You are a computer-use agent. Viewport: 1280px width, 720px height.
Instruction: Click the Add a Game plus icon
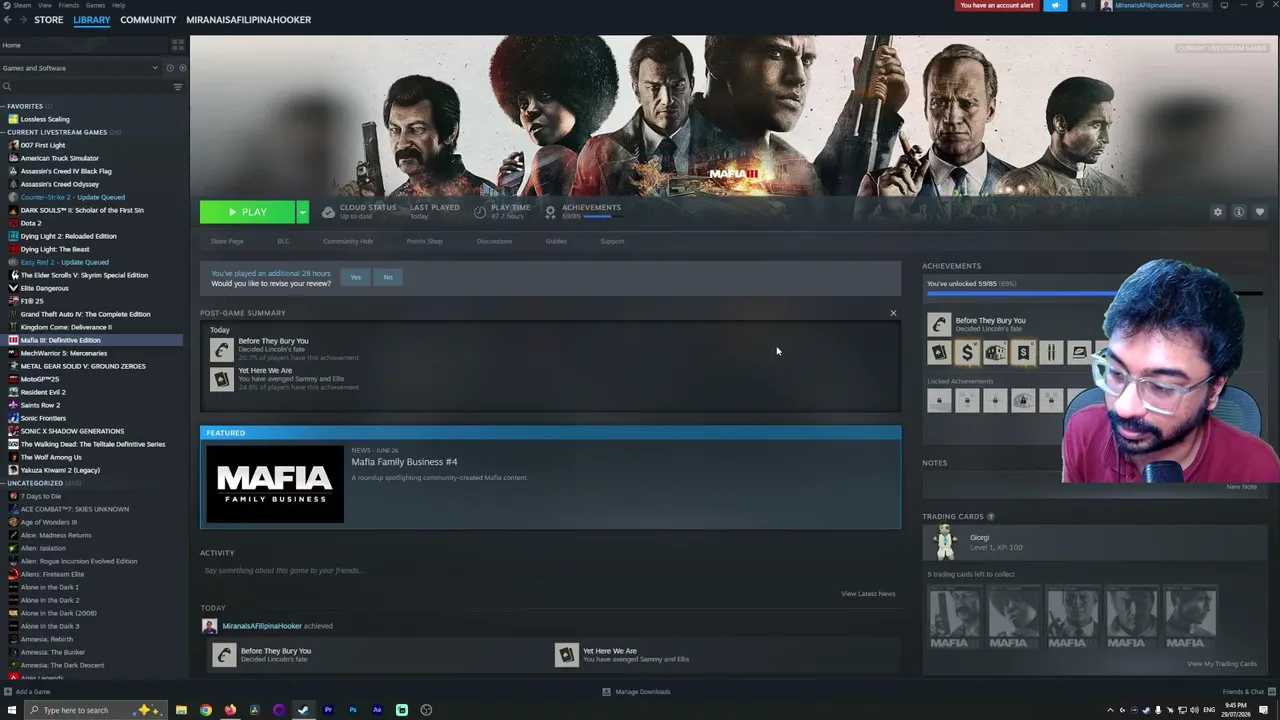[x=8, y=692]
